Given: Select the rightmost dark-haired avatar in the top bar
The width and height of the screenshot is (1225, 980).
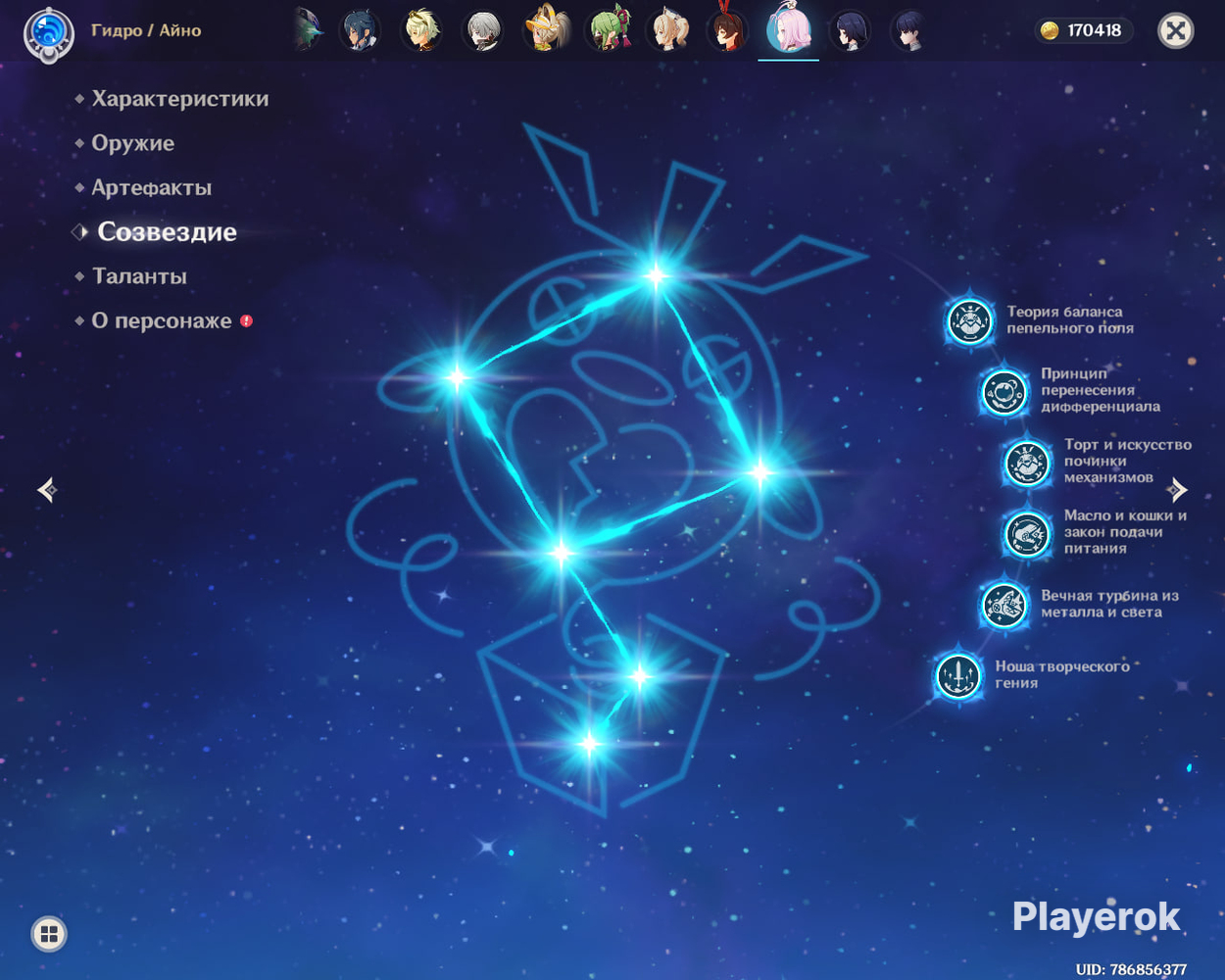Looking at the screenshot, I should coord(910,31).
